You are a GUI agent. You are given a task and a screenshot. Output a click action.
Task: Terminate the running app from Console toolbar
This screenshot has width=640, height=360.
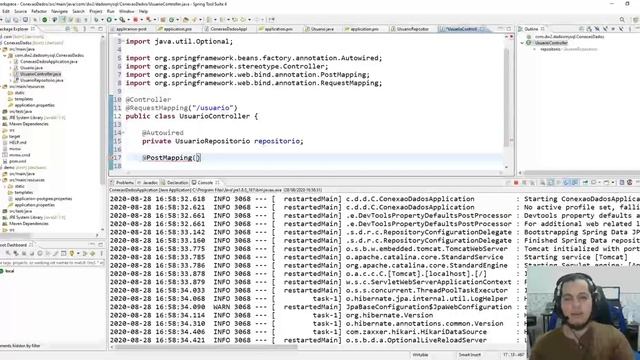[516, 182]
